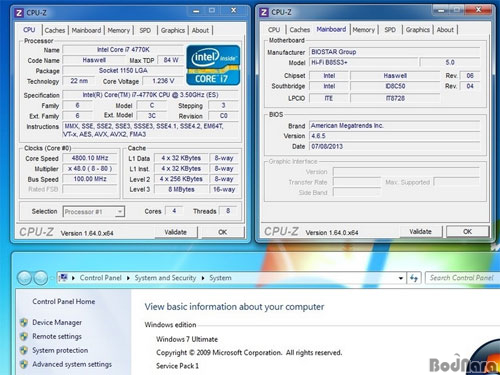Click Control Panel in the breadcrumb path

100,278
